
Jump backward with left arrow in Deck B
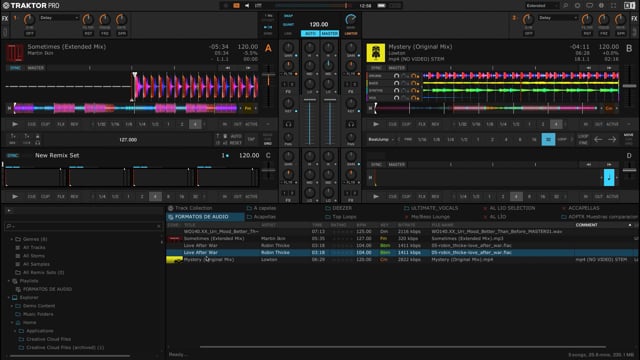(x=598, y=140)
